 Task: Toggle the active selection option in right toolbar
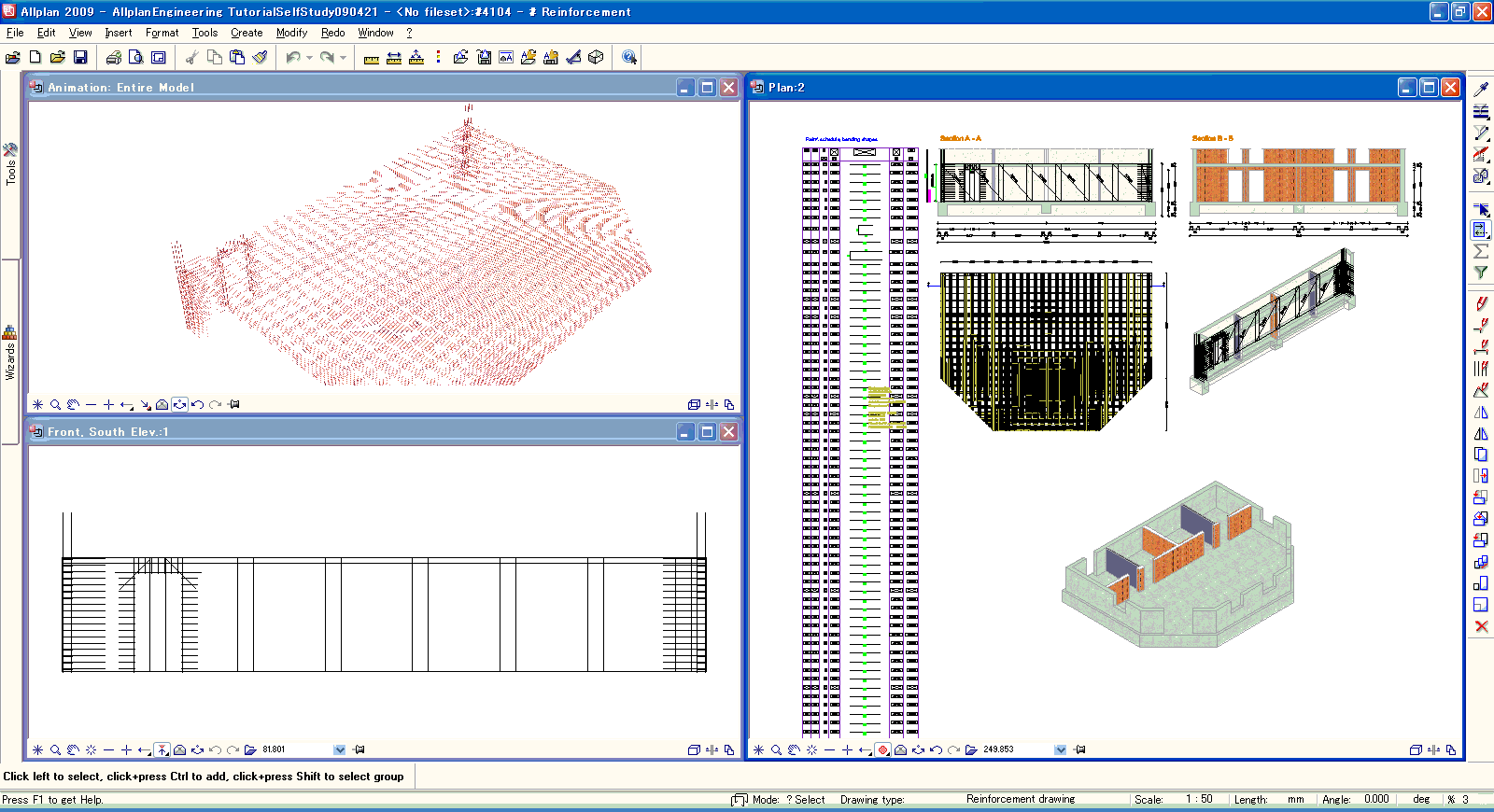point(1481,230)
